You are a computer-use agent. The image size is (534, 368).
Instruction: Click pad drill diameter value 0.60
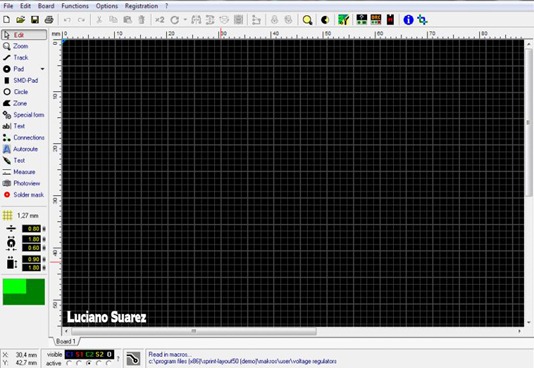[x=31, y=247]
